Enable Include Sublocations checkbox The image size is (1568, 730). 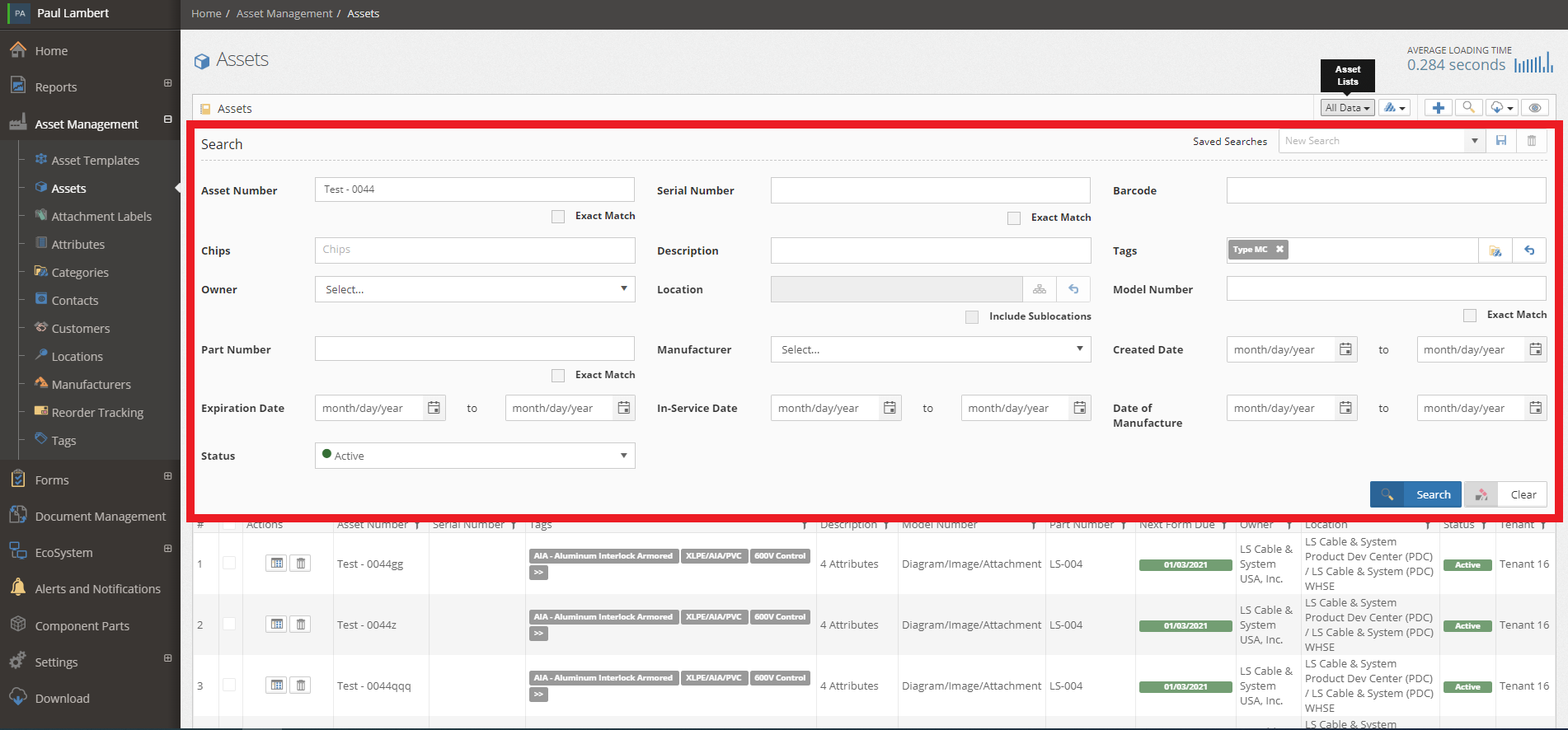(x=972, y=316)
